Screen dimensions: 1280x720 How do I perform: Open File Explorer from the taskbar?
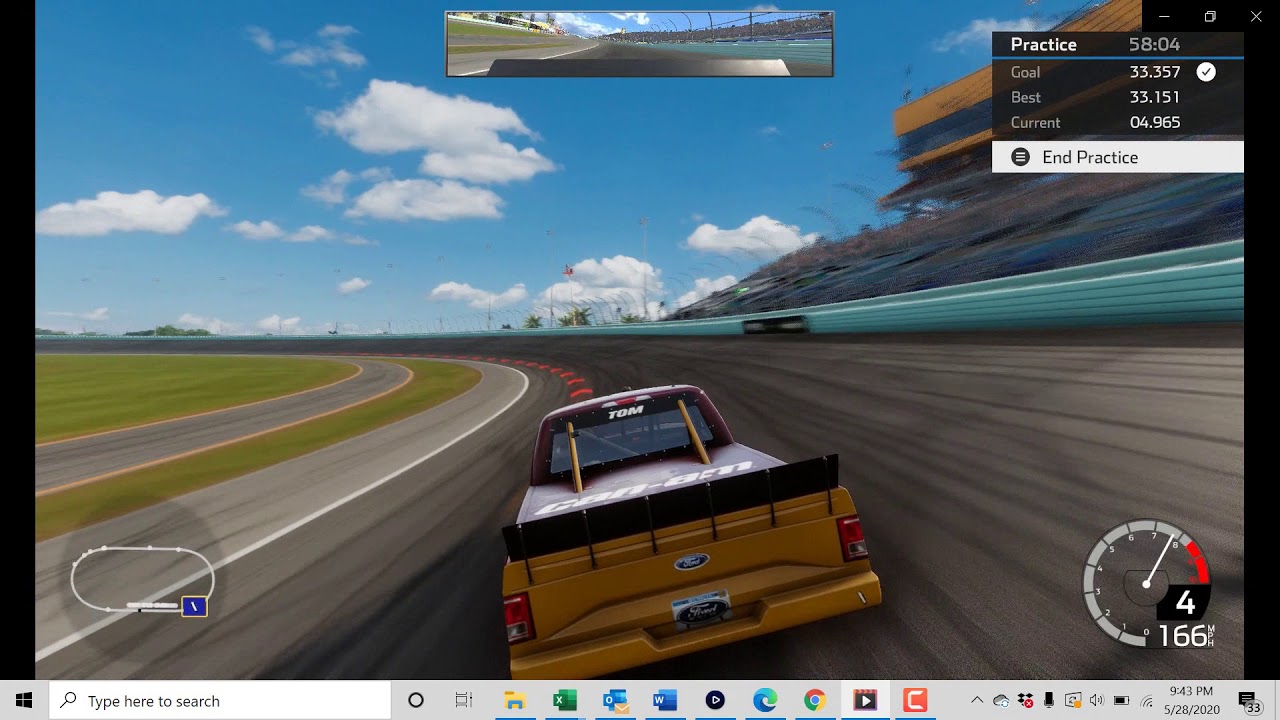click(515, 701)
